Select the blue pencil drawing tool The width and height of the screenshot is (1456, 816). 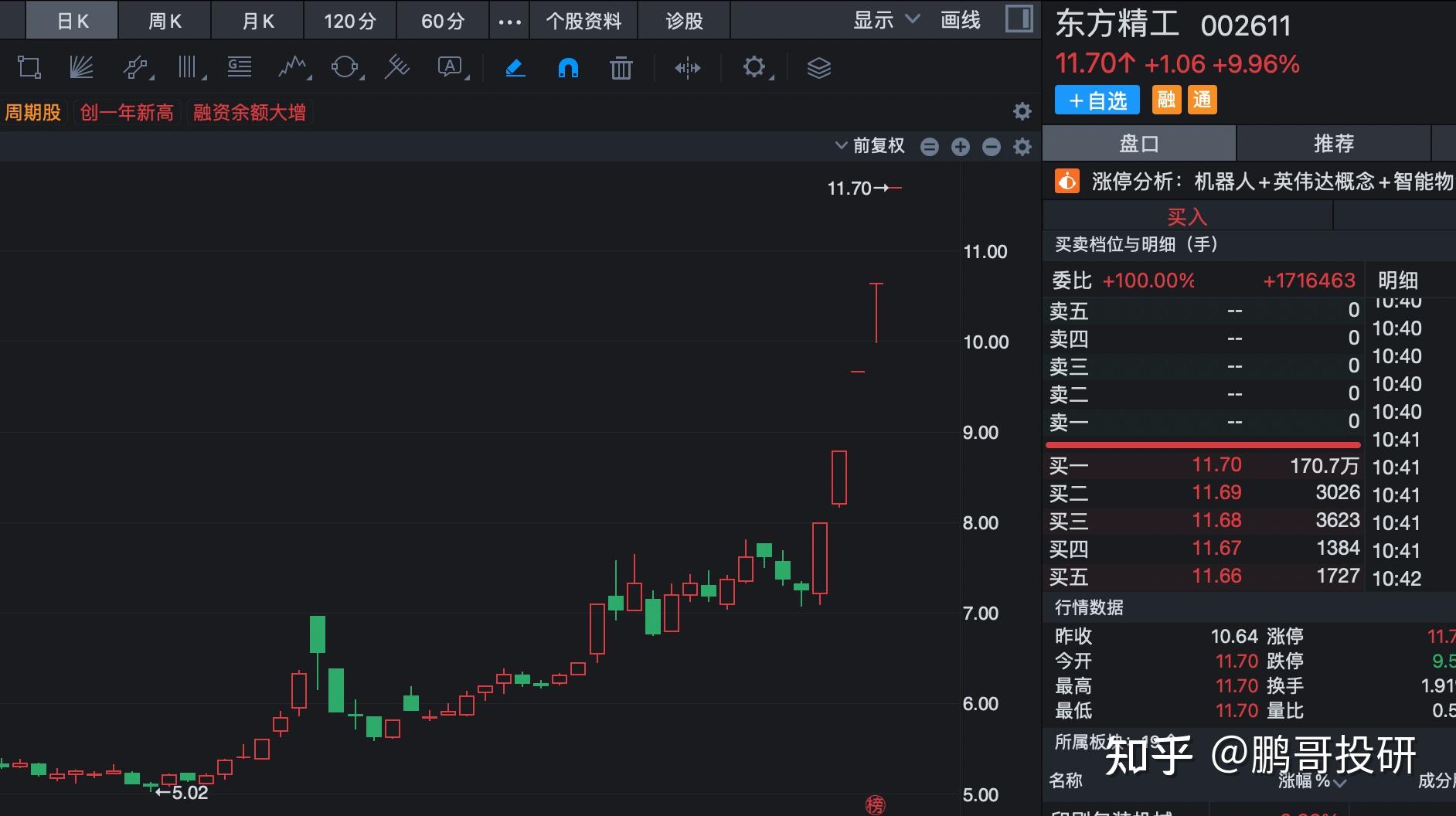pos(514,68)
